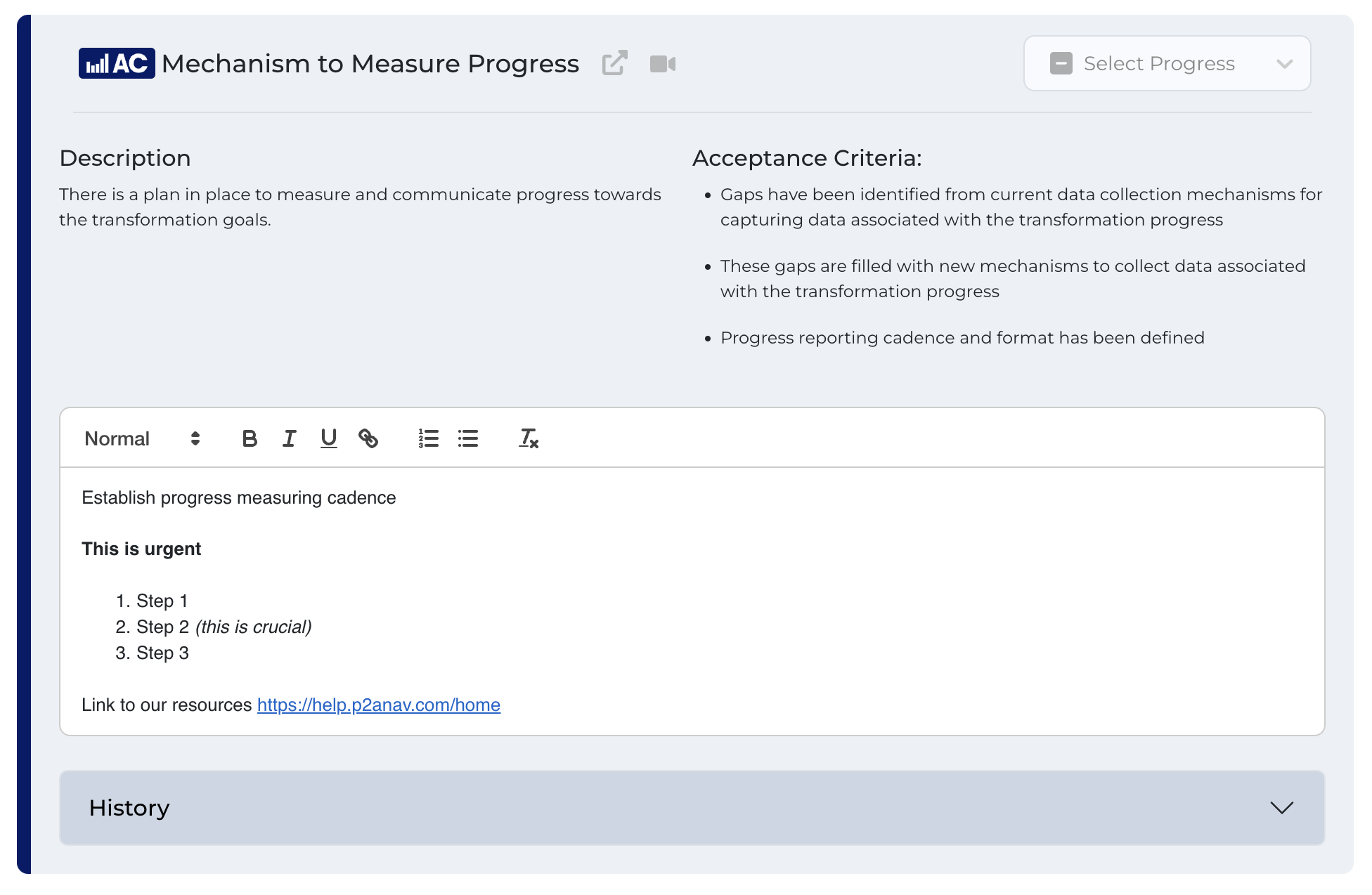Toggle bold formatting in editor toolbar
1372x895 pixels.
point(250,438)
